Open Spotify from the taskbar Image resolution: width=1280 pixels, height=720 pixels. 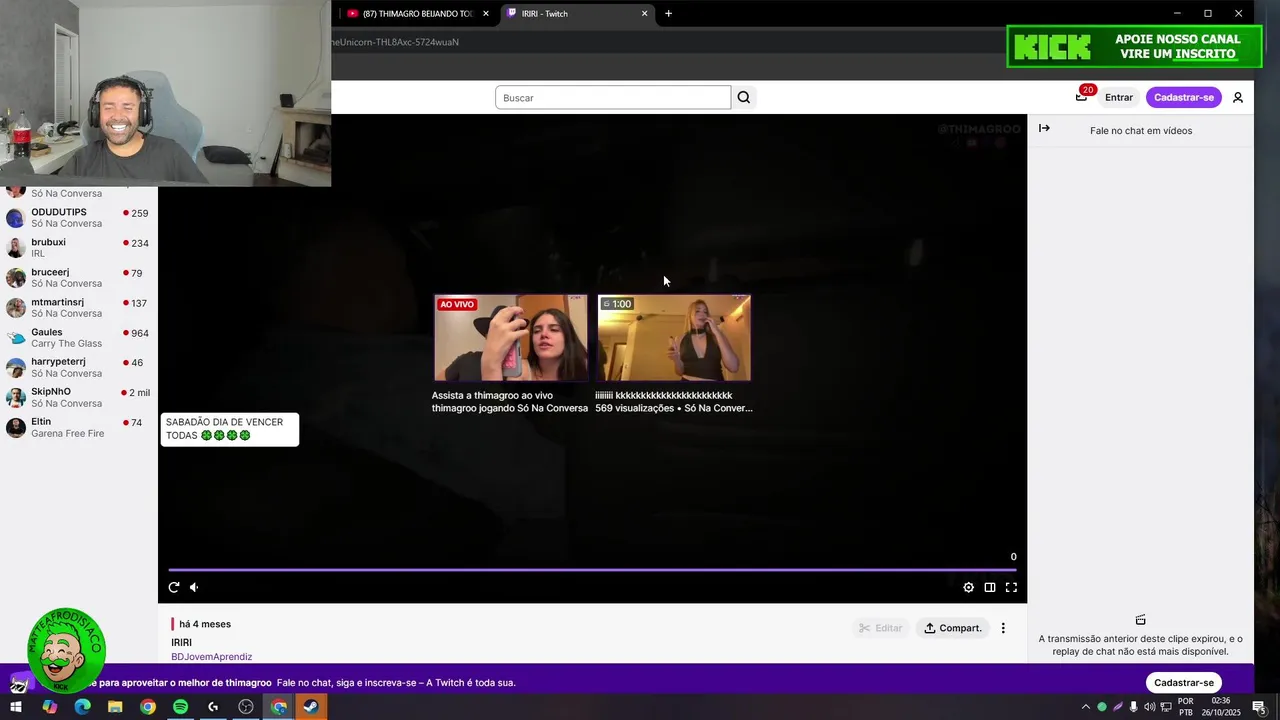point(180,707)
